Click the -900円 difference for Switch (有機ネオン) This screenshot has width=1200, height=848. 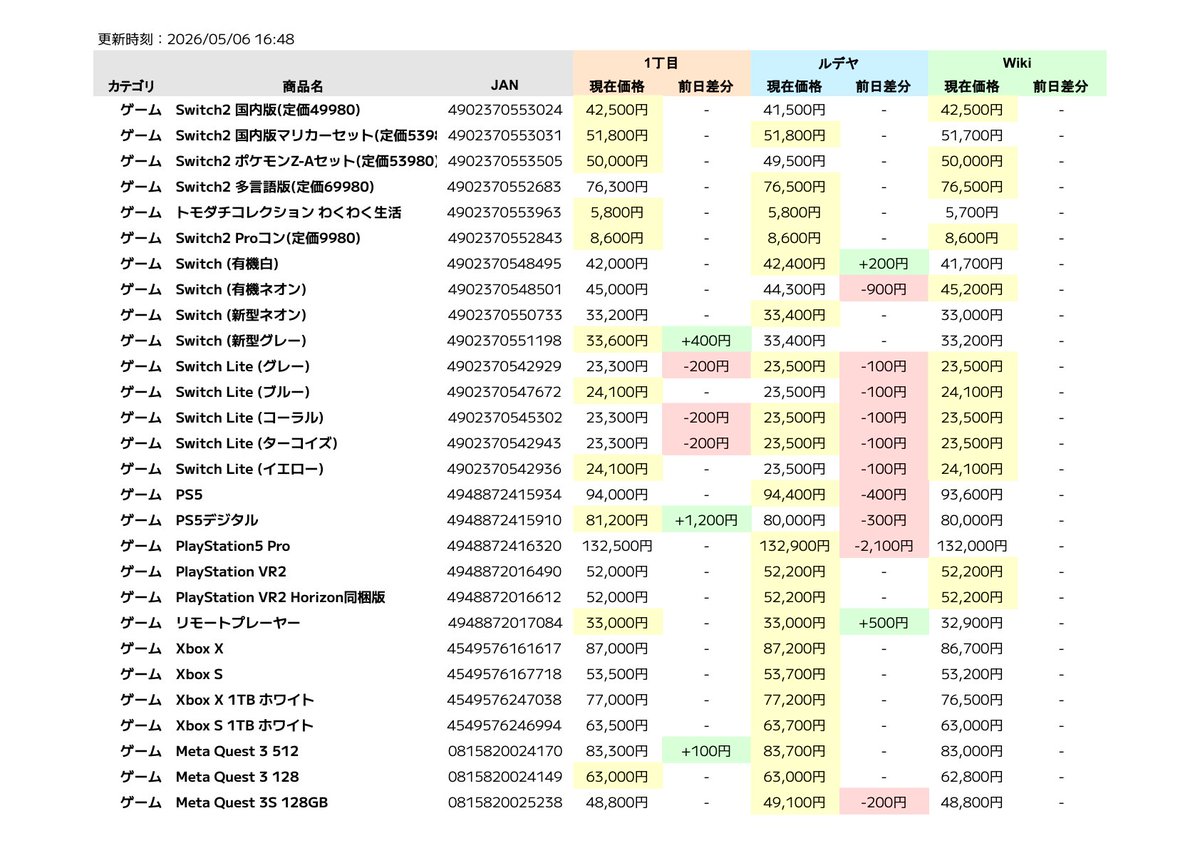(883, 289)
